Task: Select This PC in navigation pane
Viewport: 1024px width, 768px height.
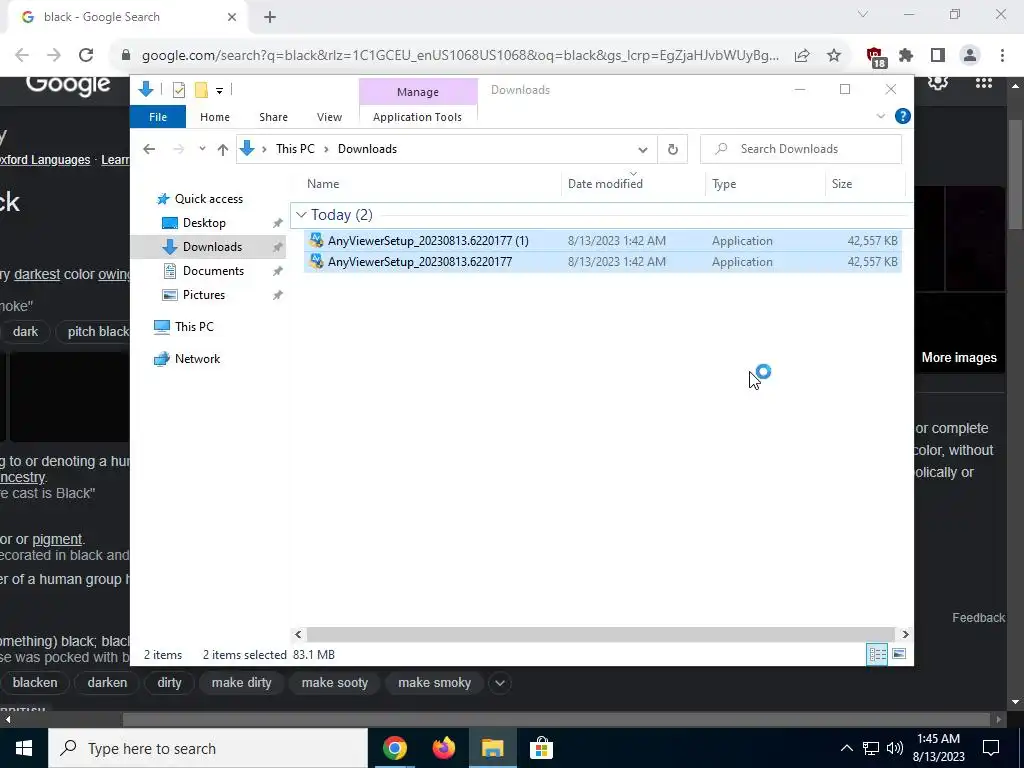Action: coord(194,327)
